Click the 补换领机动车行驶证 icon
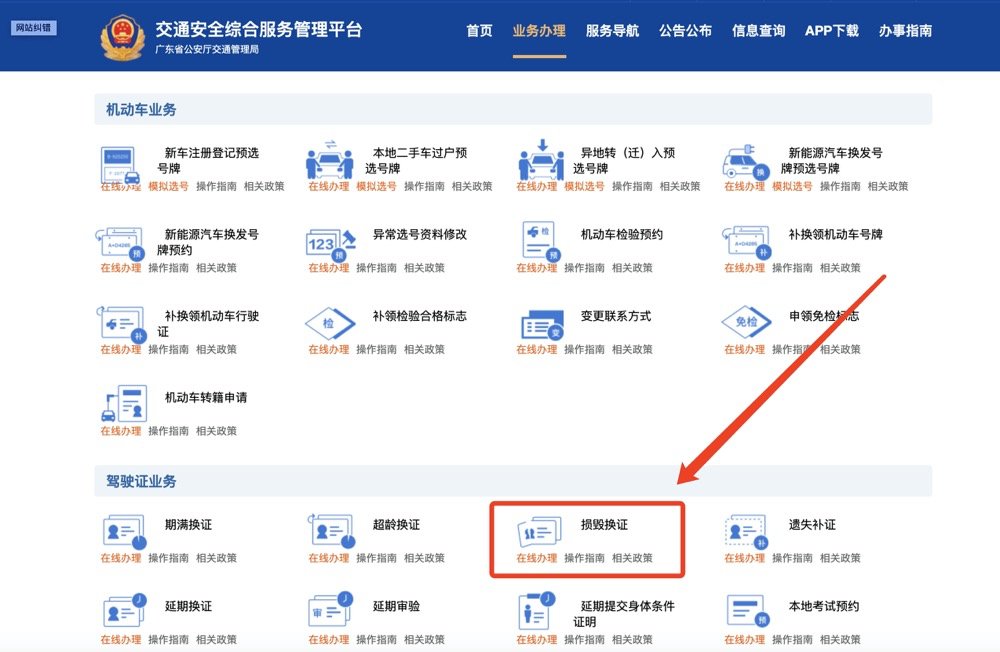This screenshot has width=1000, height=652. coord(121,324)
